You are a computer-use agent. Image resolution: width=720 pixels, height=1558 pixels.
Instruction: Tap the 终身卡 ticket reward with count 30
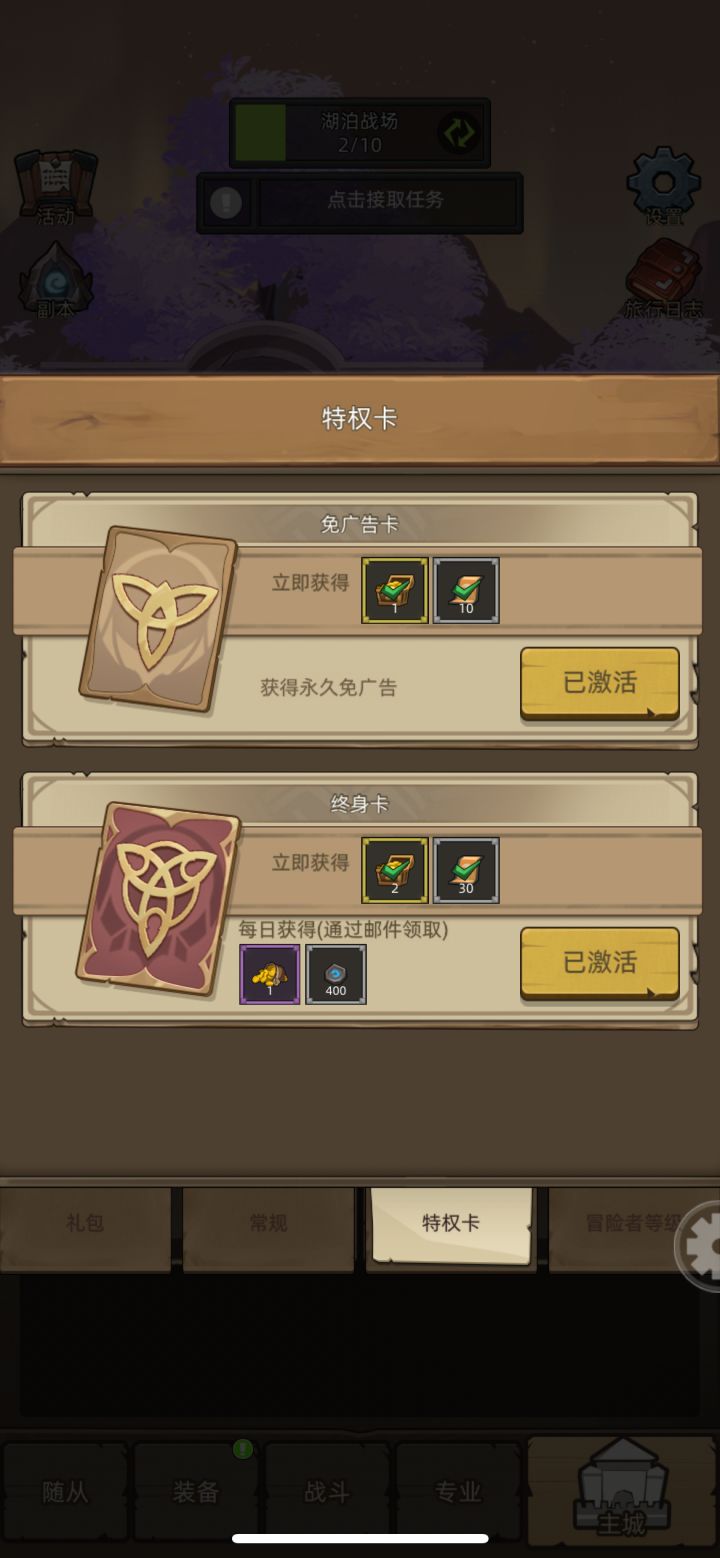pyautogui.click(x=466, y=870)
